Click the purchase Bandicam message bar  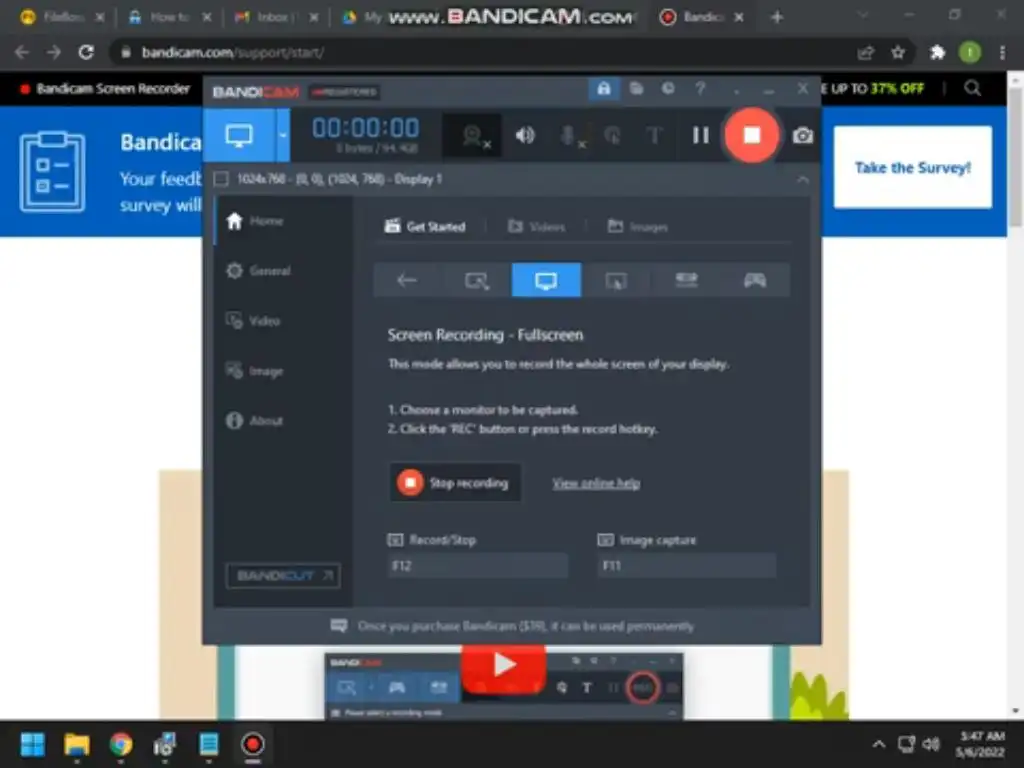pyautogui.click(x=513, y=626)
